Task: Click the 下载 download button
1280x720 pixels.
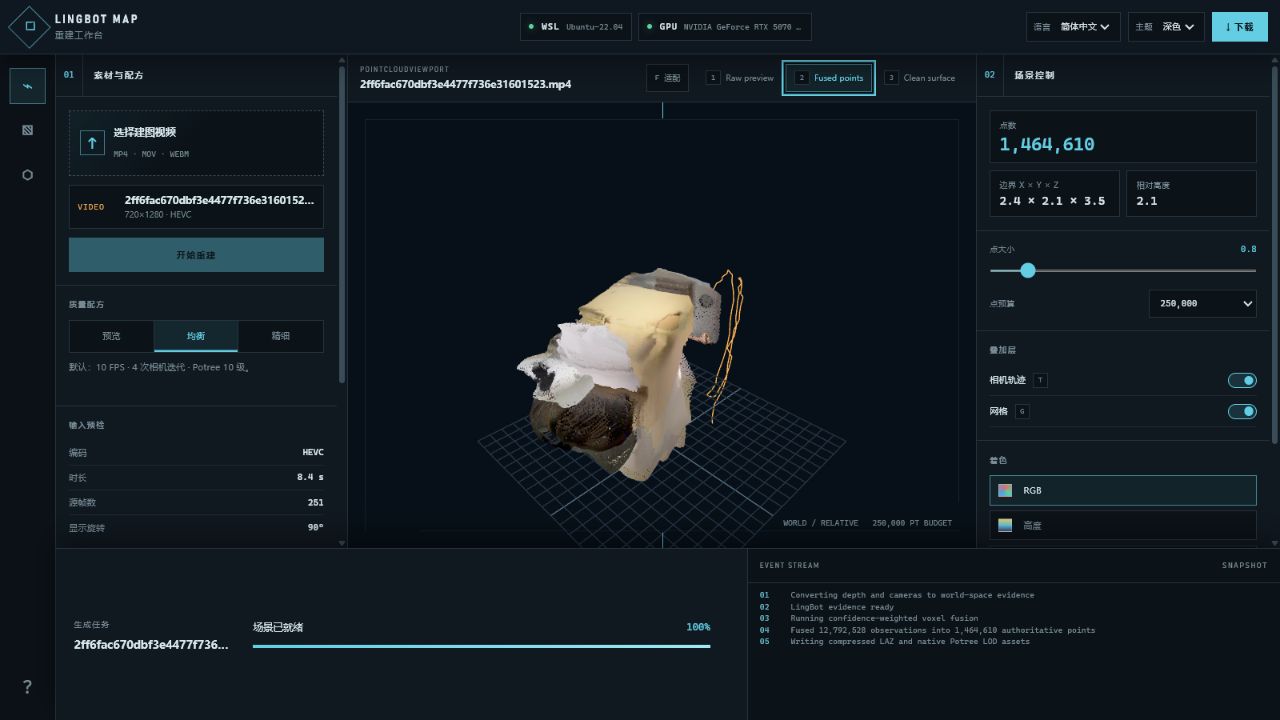Action: [1240, 27]
